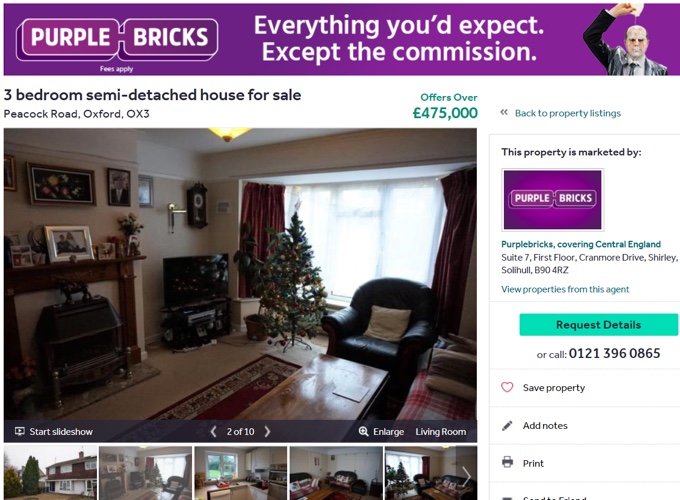Open Back to property listings link

point(568,113)
